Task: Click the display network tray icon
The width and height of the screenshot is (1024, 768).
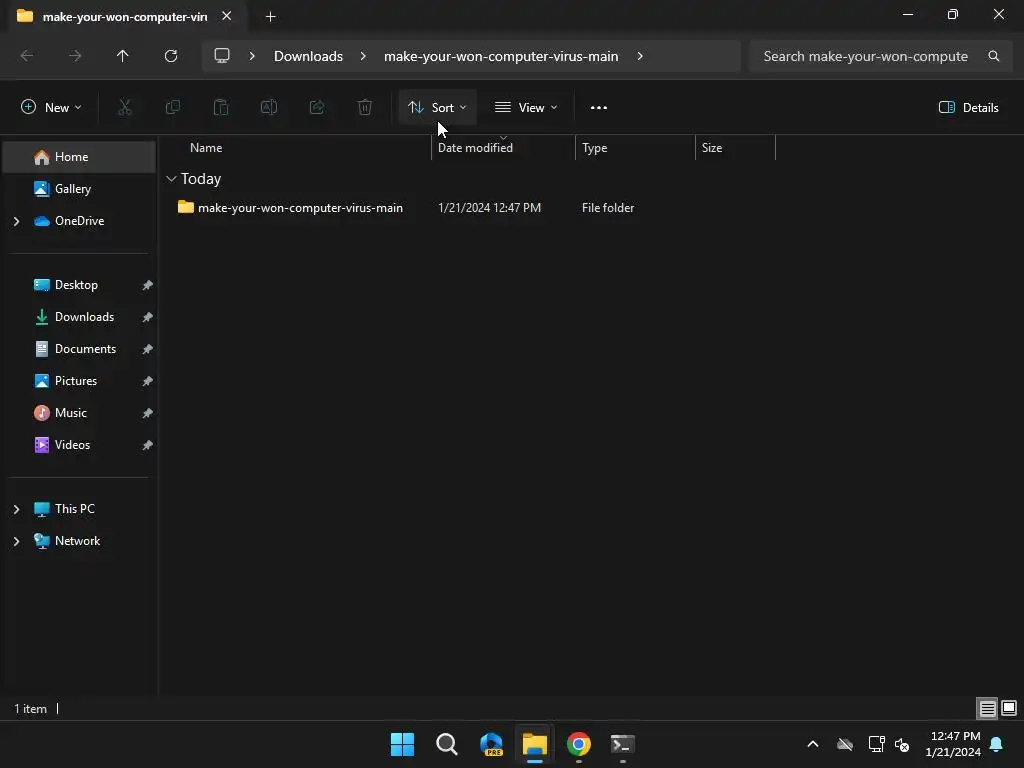Action: pos(876,744)
